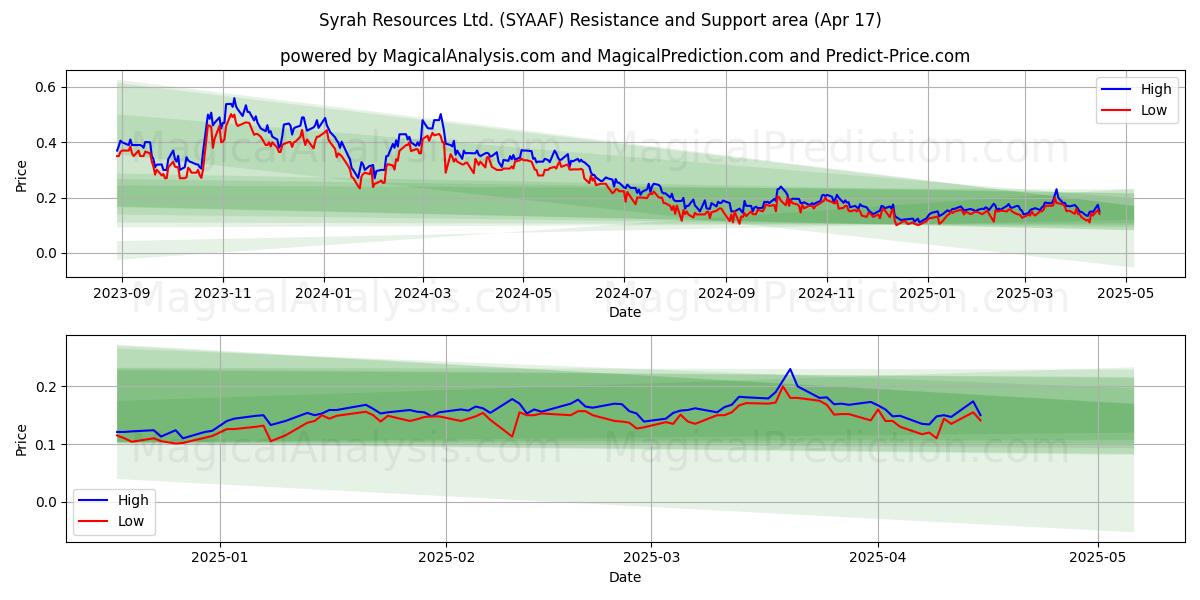Screen dimensions: 1200x600
Task: Click the late-March price peak in the bottom chart
Action: pos(789,369)
